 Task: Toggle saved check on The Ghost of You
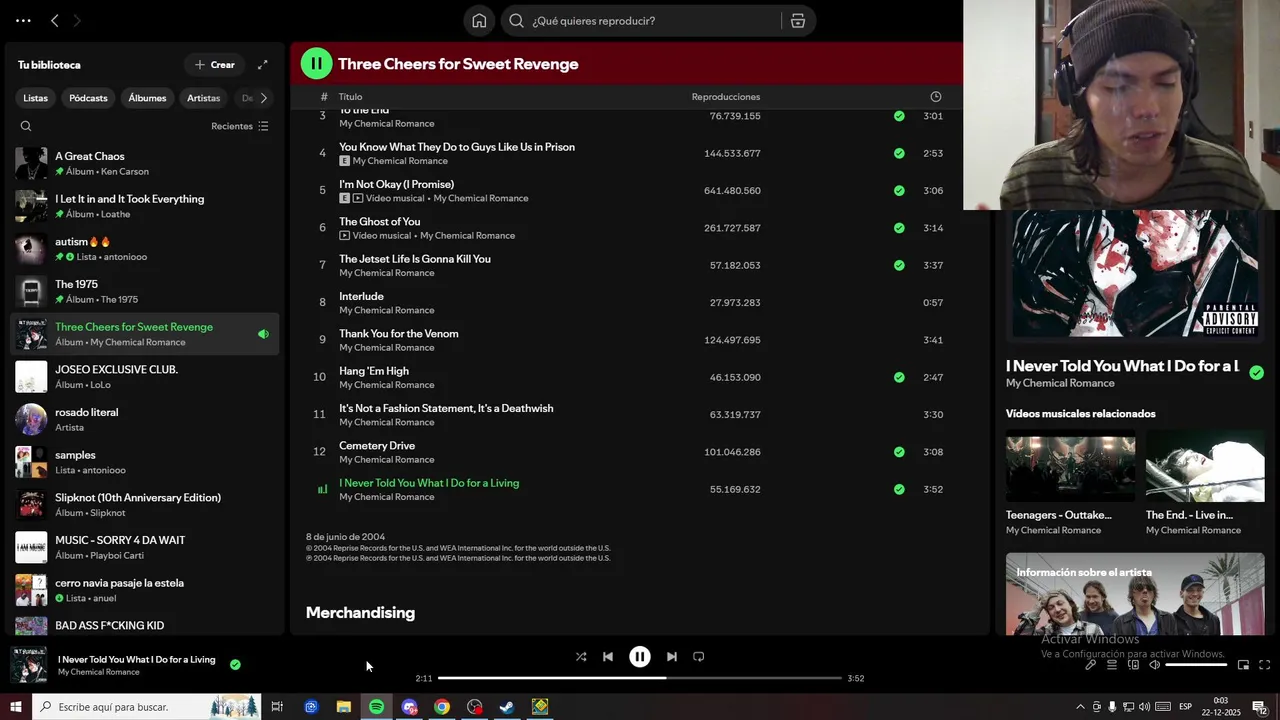tap(899, 228)
